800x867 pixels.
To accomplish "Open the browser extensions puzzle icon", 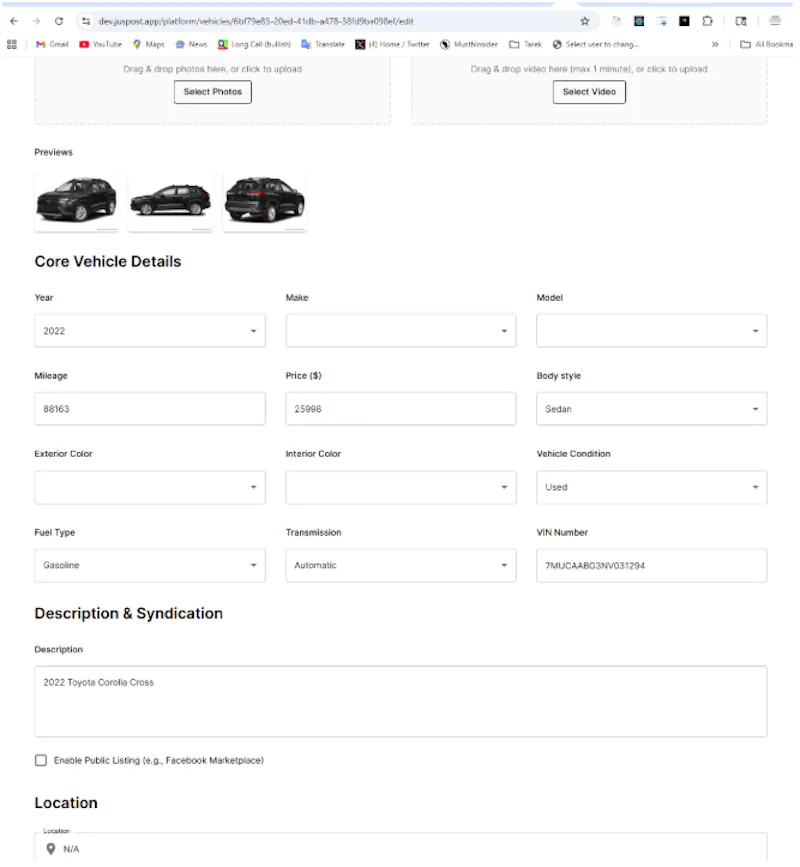I will click(707, 21).
